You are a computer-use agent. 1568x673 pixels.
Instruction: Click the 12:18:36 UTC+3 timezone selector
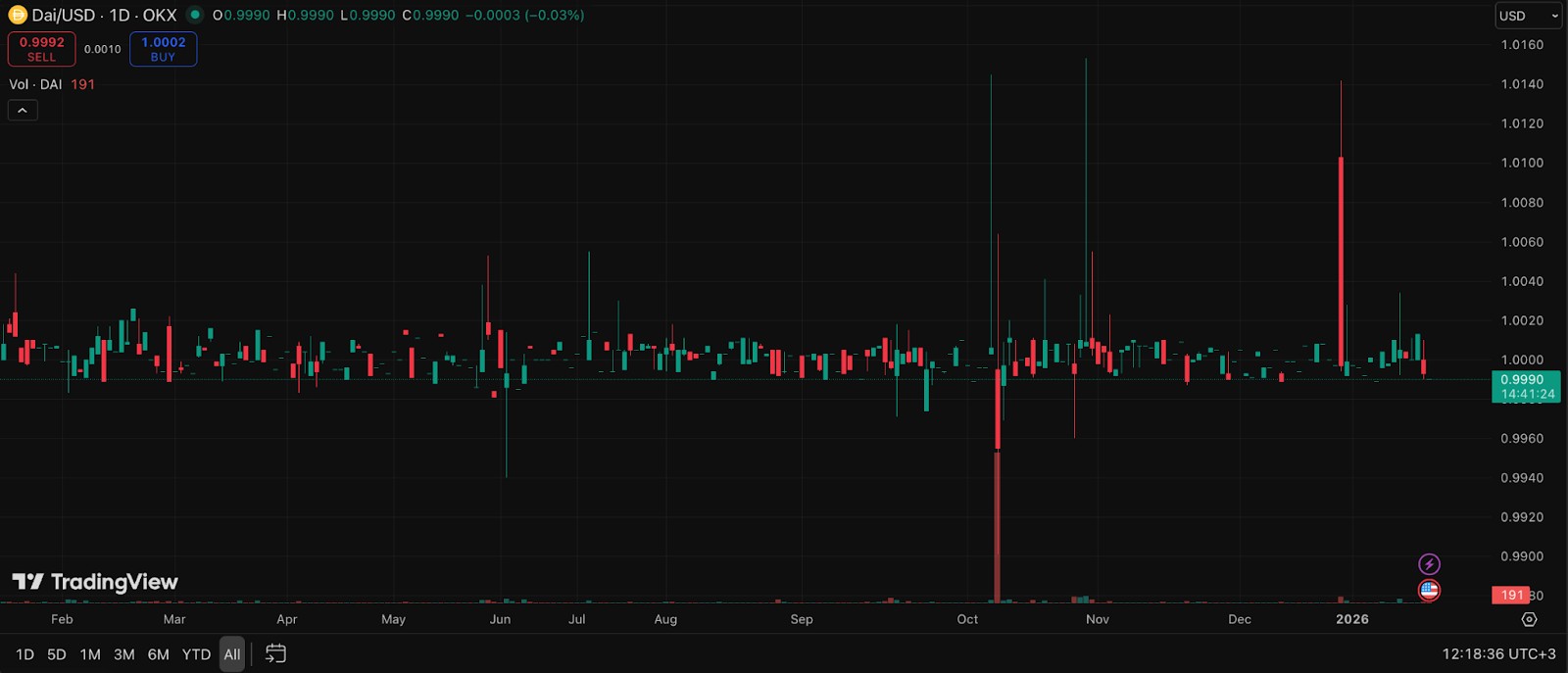1498,653
